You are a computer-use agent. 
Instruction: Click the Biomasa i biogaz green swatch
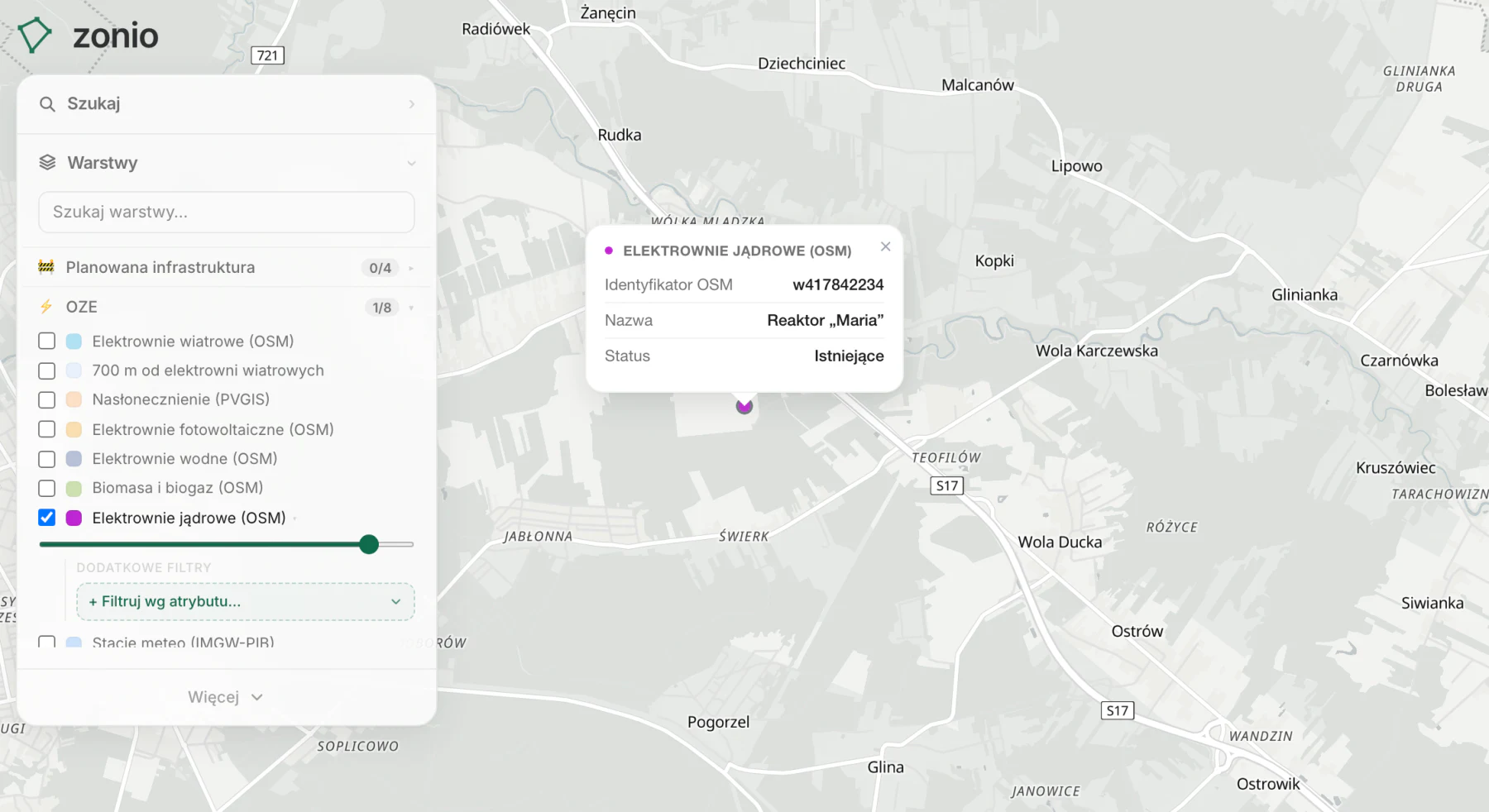74,489
